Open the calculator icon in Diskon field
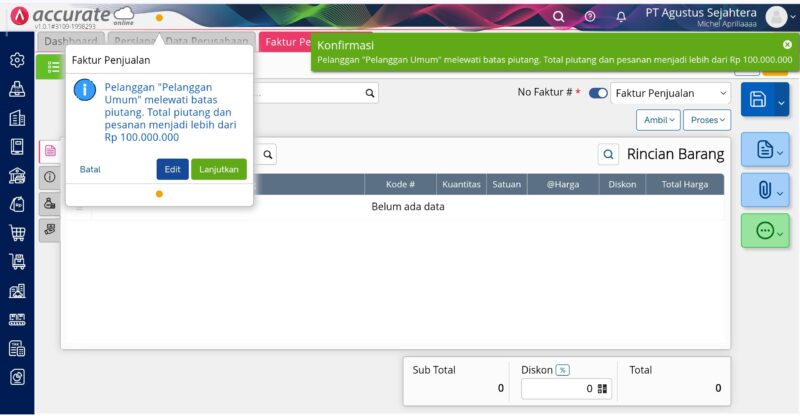Image resolution: width=800 pixels, height=416 pixels. point(603,388)
